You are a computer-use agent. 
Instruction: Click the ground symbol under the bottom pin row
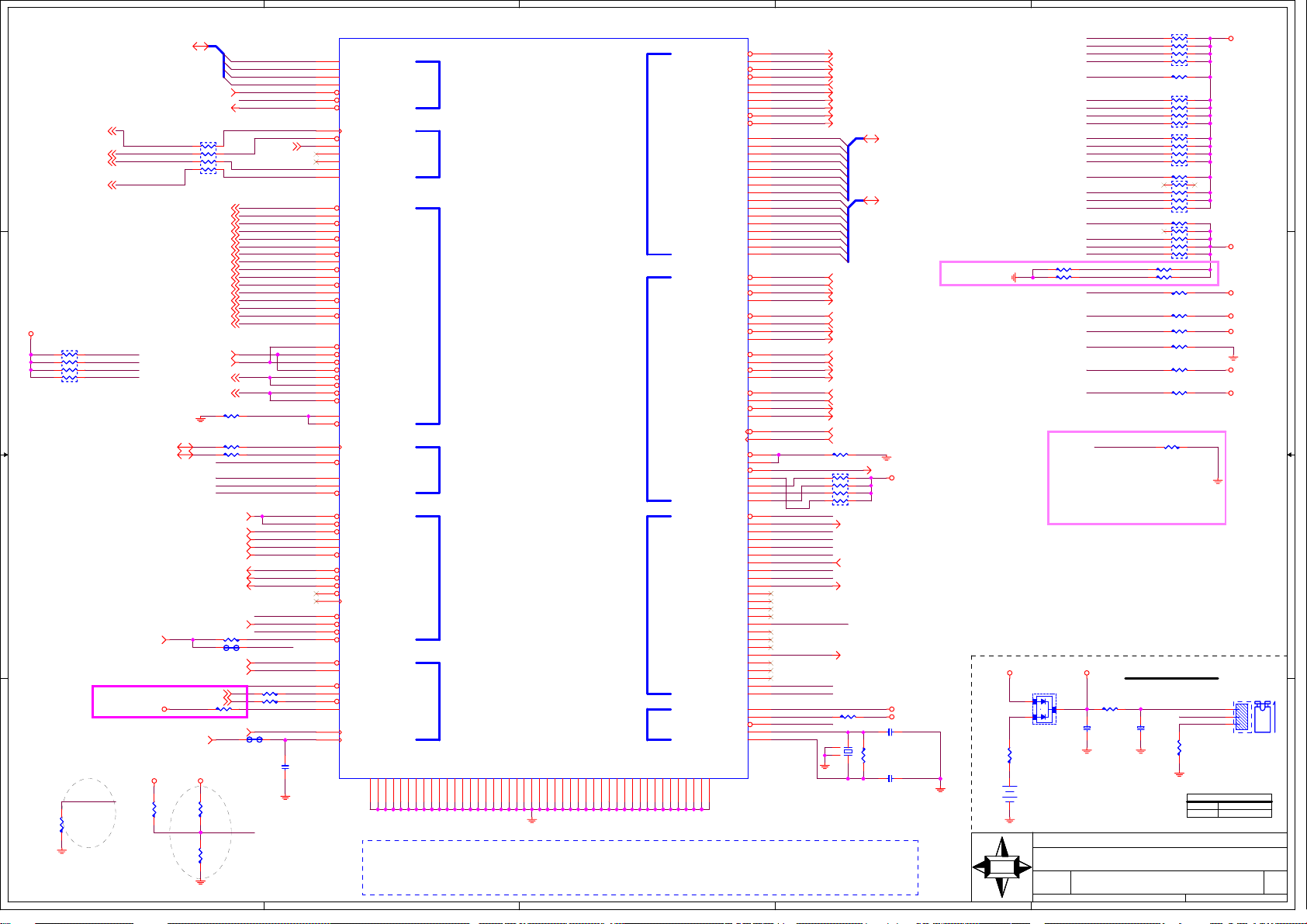point(532,818)
